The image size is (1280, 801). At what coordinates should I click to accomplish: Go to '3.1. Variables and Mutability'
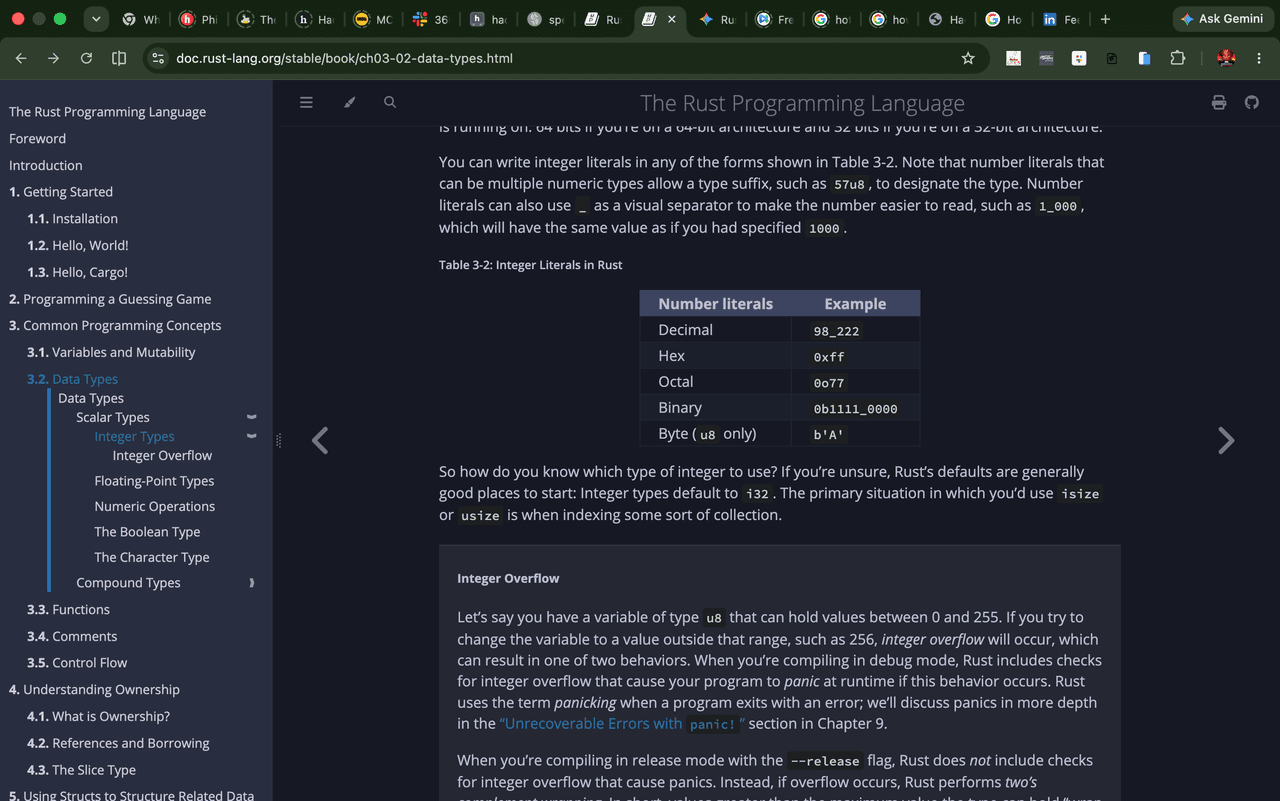(x=111, y=352)
